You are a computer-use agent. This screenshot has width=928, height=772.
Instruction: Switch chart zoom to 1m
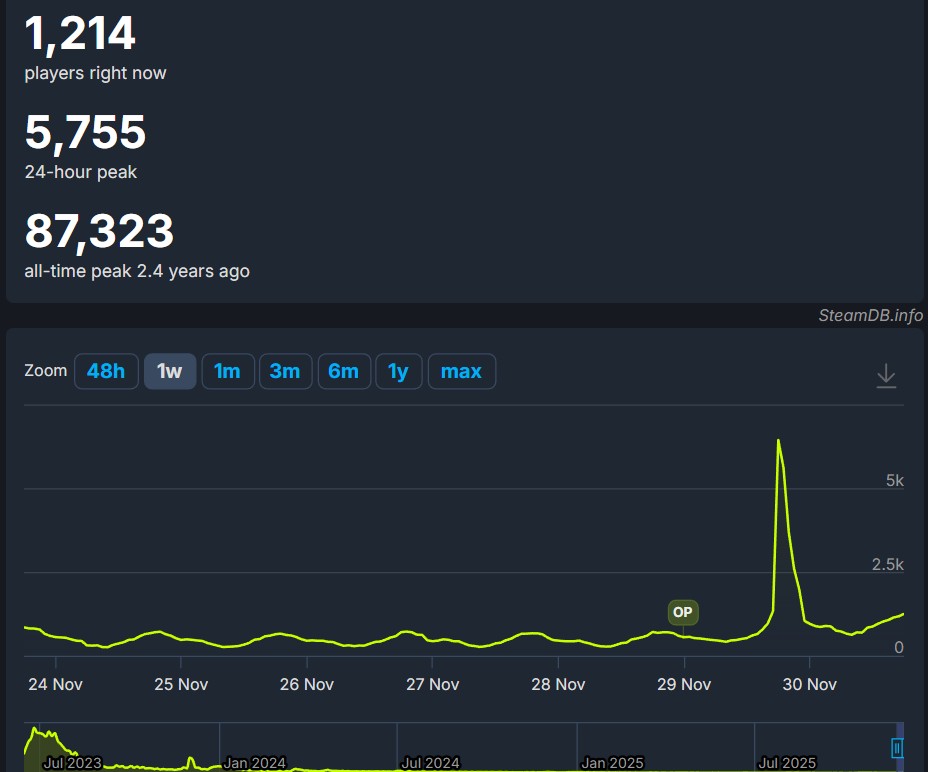[227, 371]
